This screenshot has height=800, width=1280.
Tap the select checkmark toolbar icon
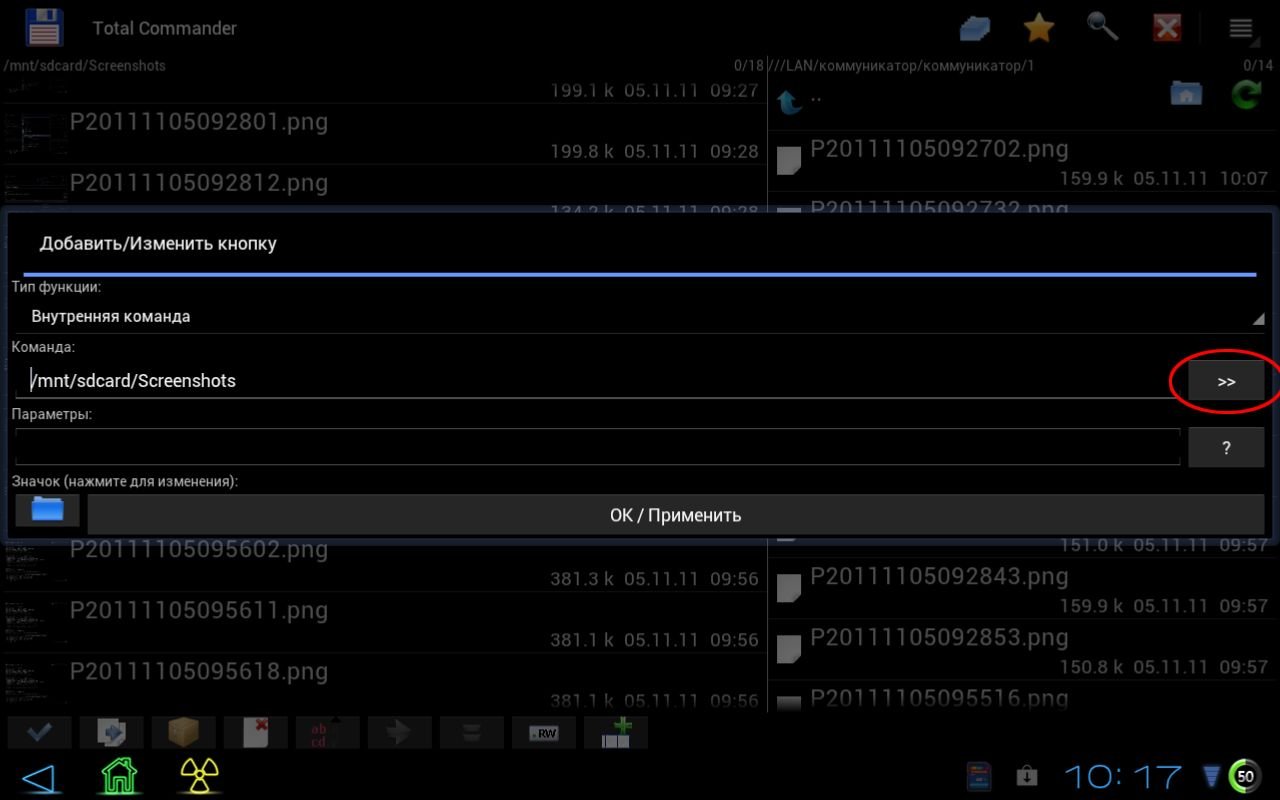pyautogui.click(x=40, y=733)
